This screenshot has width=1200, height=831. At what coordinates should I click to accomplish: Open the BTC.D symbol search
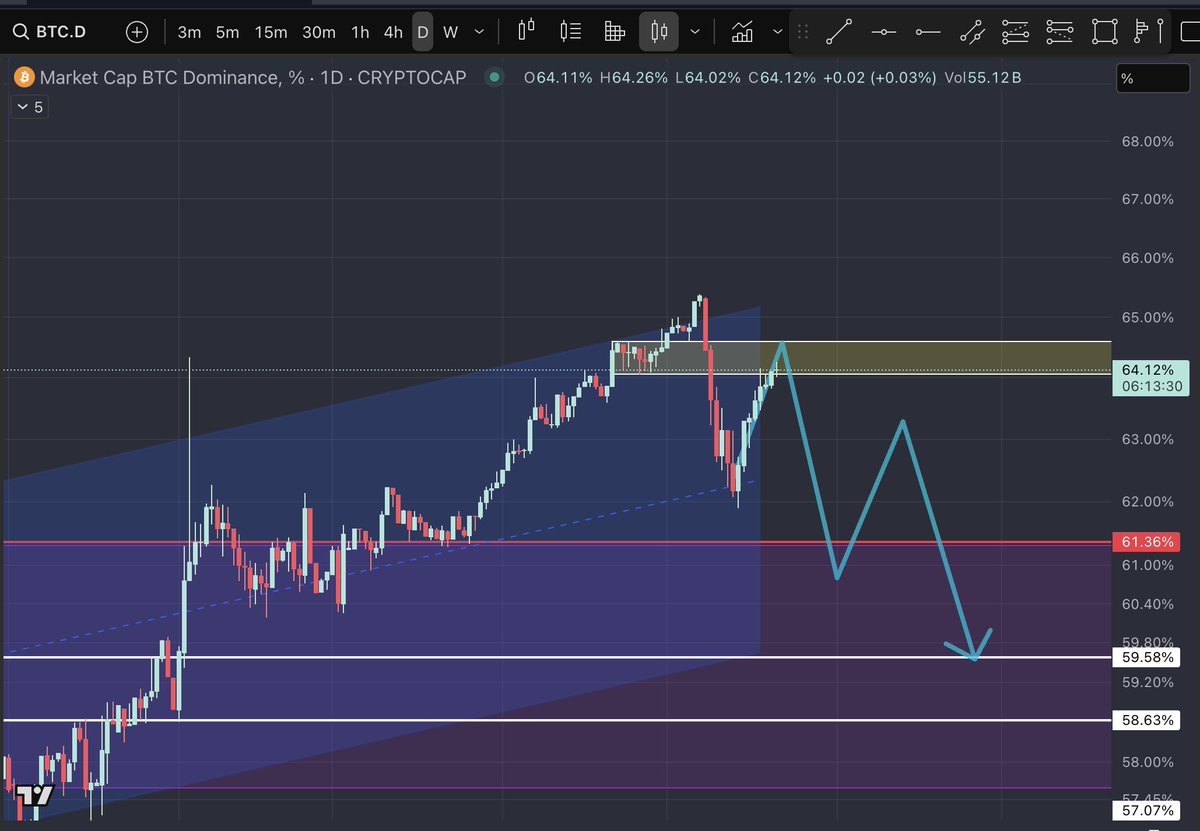coord(50,32)
